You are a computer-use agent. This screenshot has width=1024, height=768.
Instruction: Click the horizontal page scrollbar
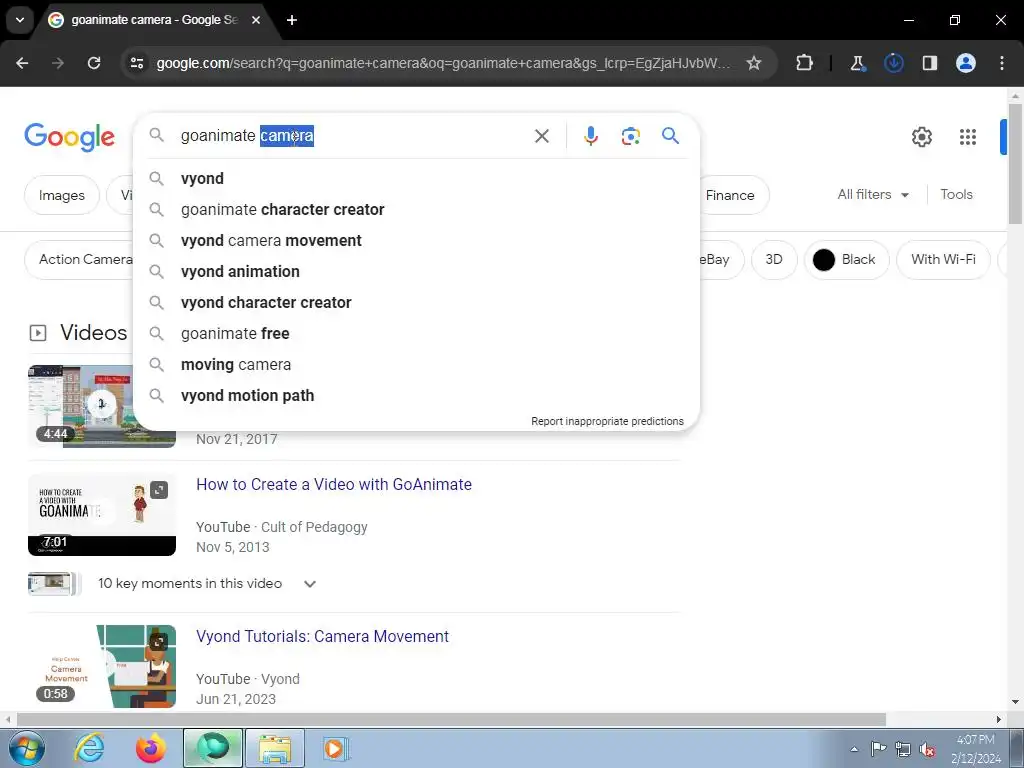point(451,719)
